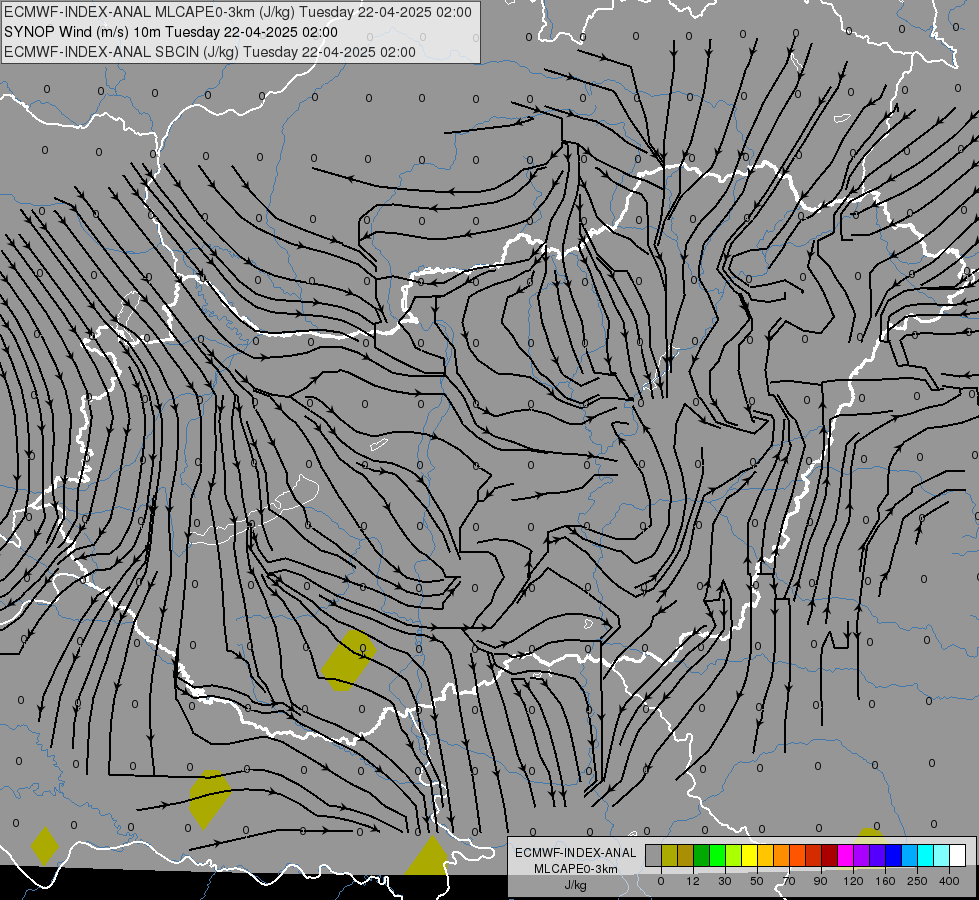The image size is (979, 900).
Task: Click the MLCAPE0-3km title line in header
Action: [238, 12]
